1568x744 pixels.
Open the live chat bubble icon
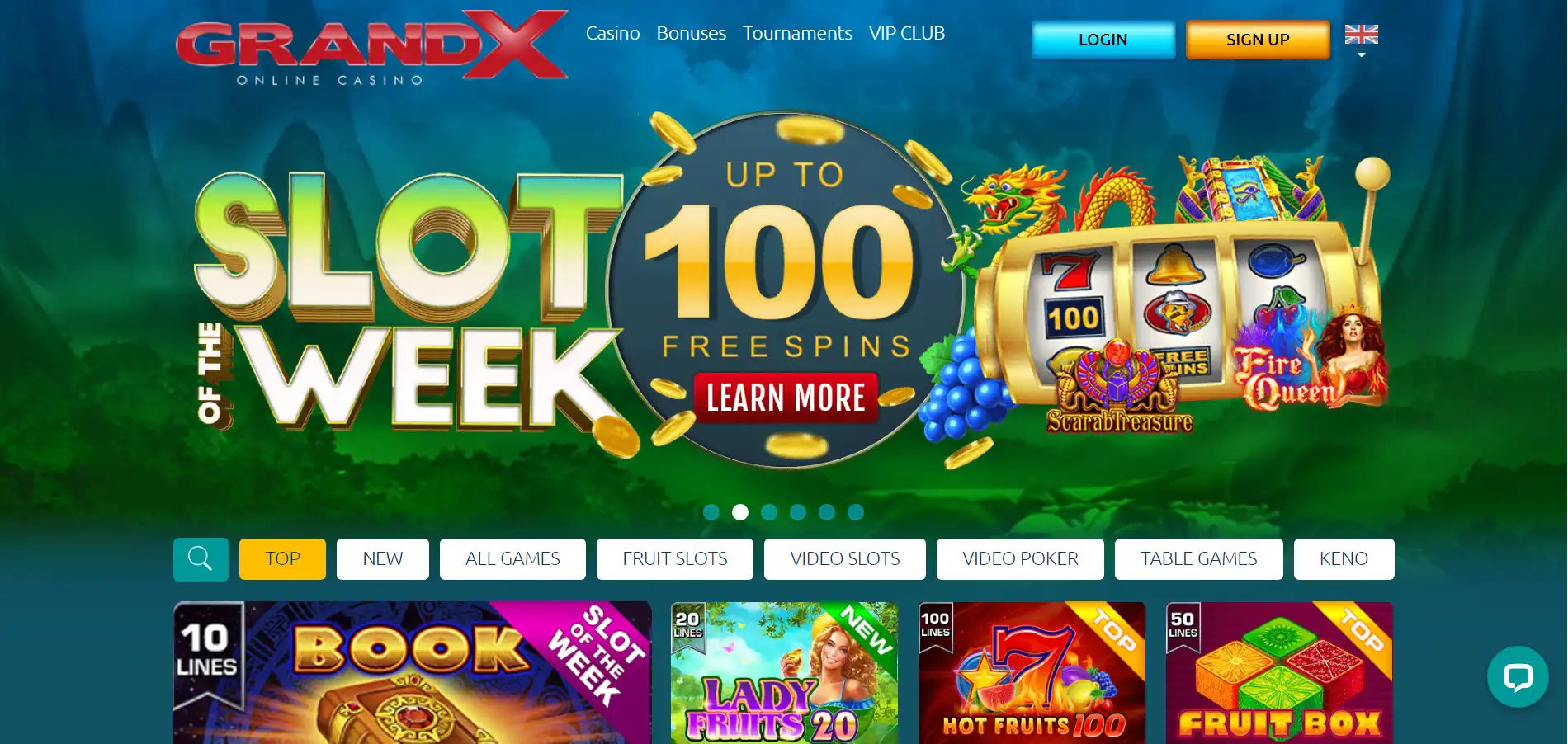[x=1518, y=676]
